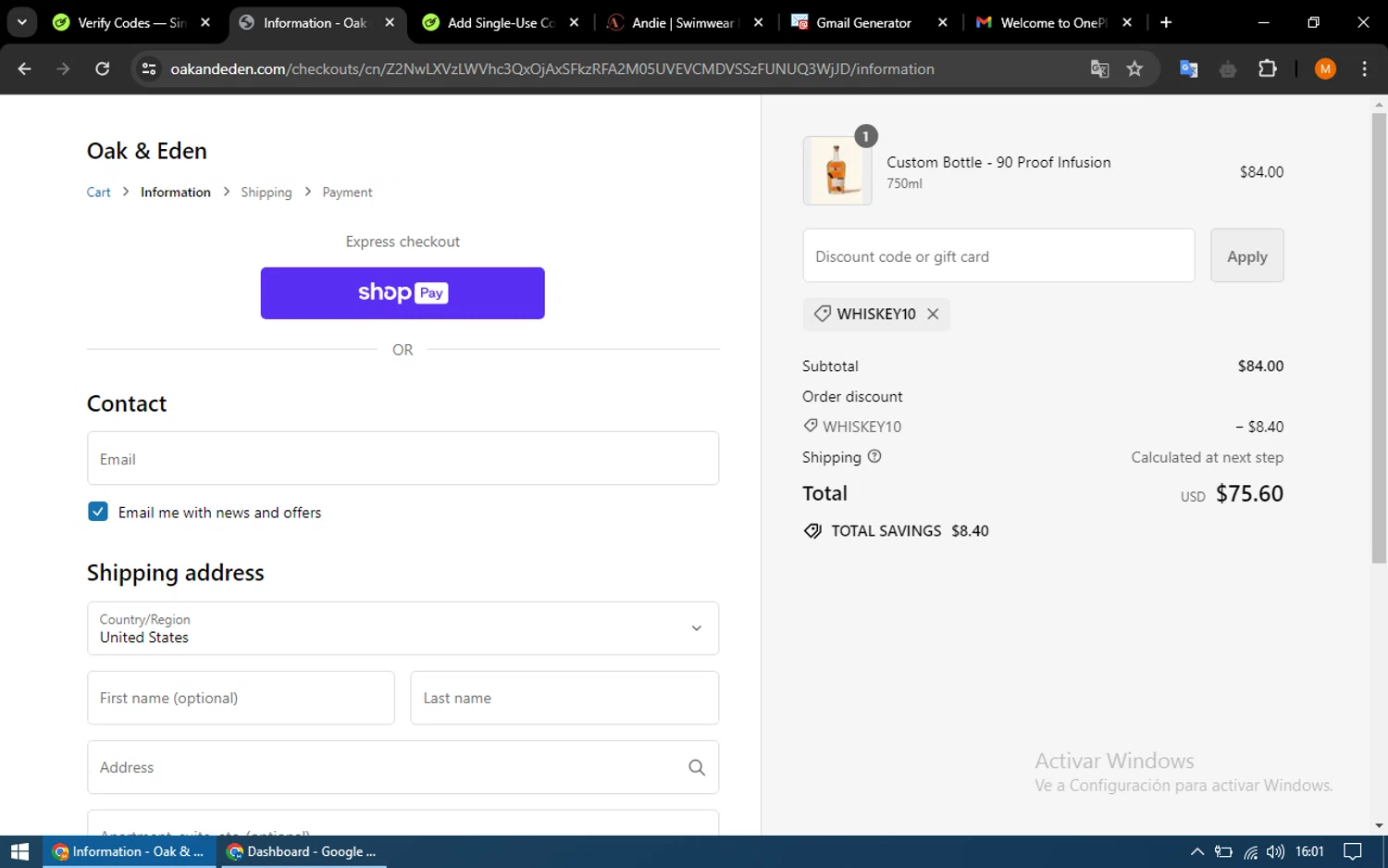Close the Information - Oak tab

pos(390,22)
